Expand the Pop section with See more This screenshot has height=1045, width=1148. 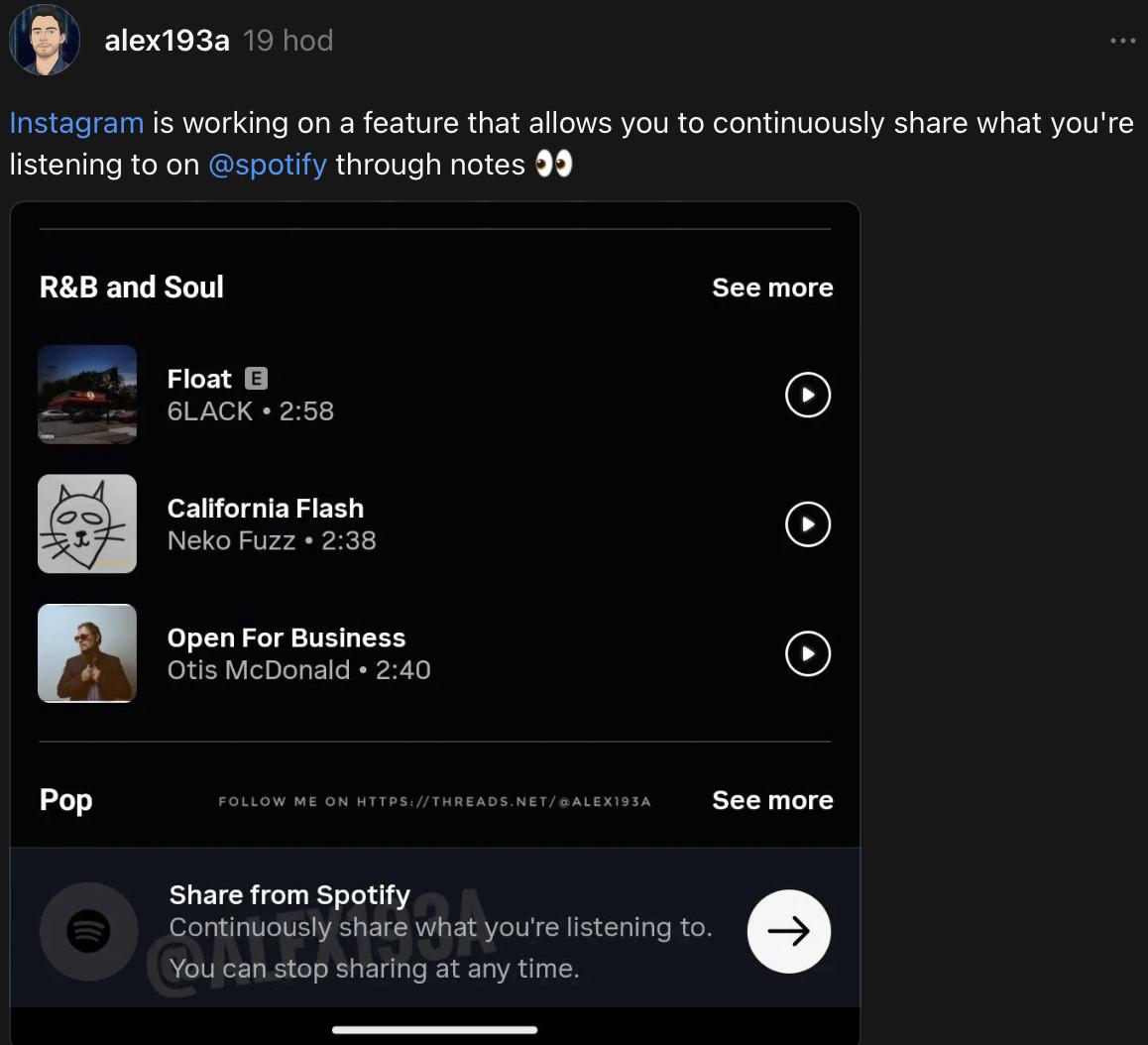772,800
